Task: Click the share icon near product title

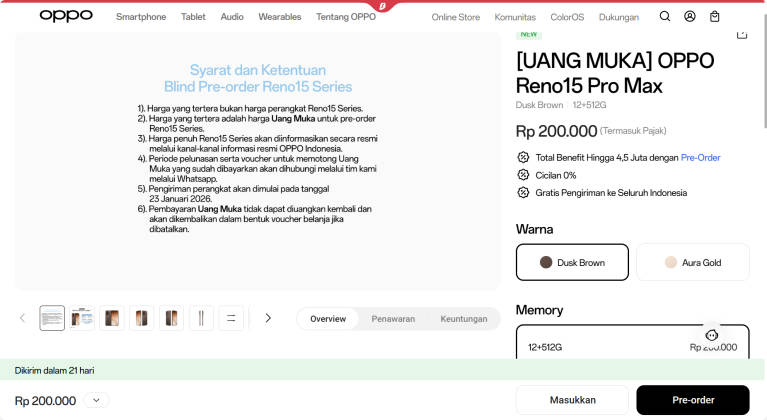Action: [742, 34]
